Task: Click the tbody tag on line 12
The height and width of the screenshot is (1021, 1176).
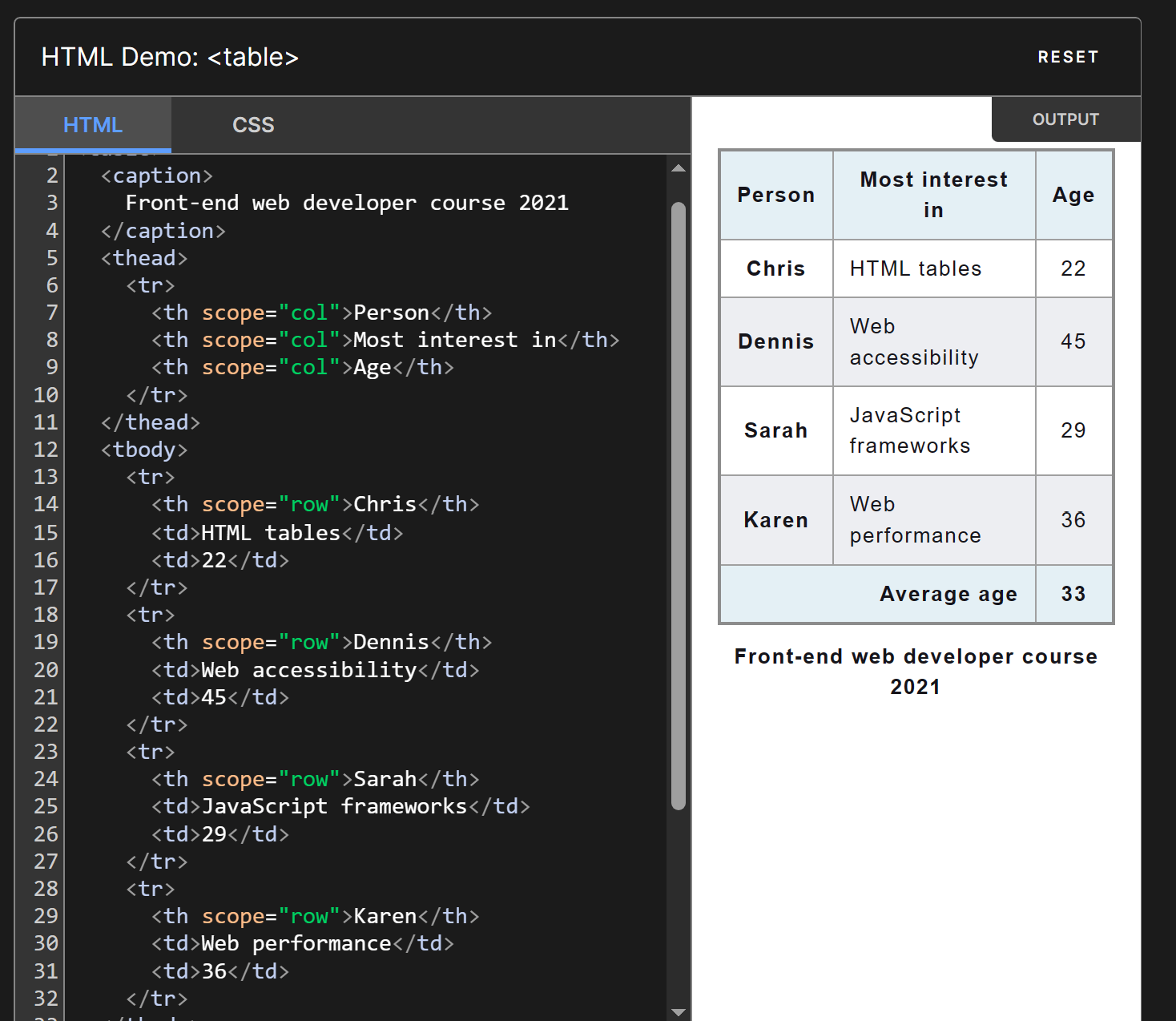Action: tap(144, 450)
